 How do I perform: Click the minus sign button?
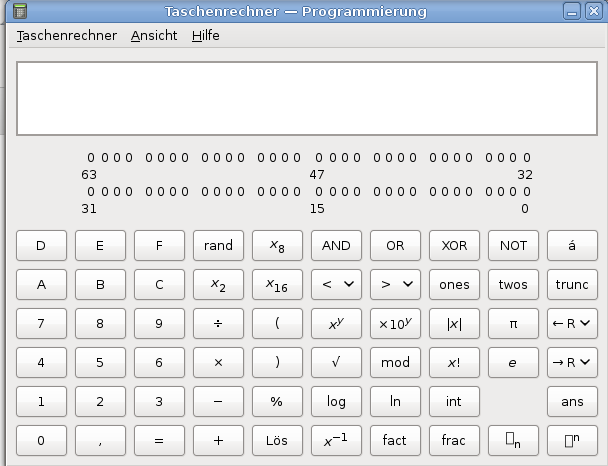point(218,401)
